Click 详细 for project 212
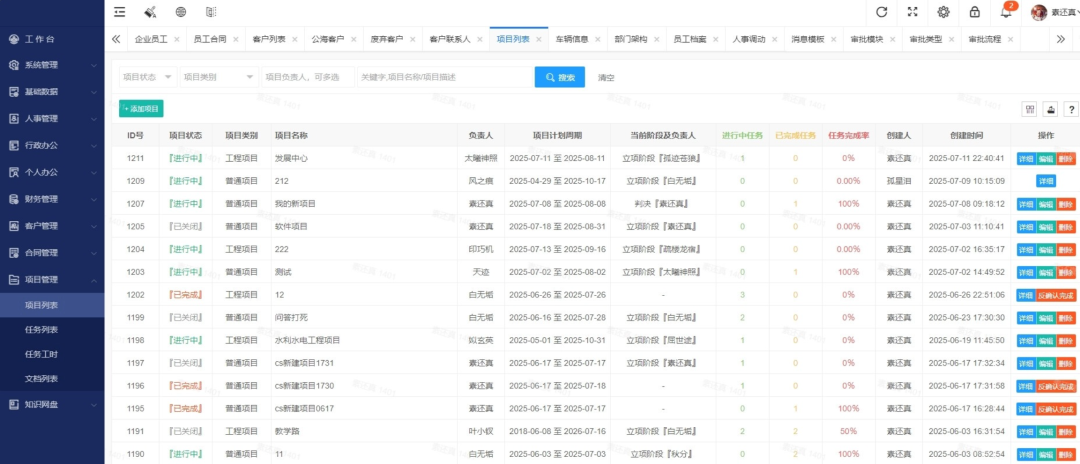This screenshot has width=1080, height=464. 1046,181
